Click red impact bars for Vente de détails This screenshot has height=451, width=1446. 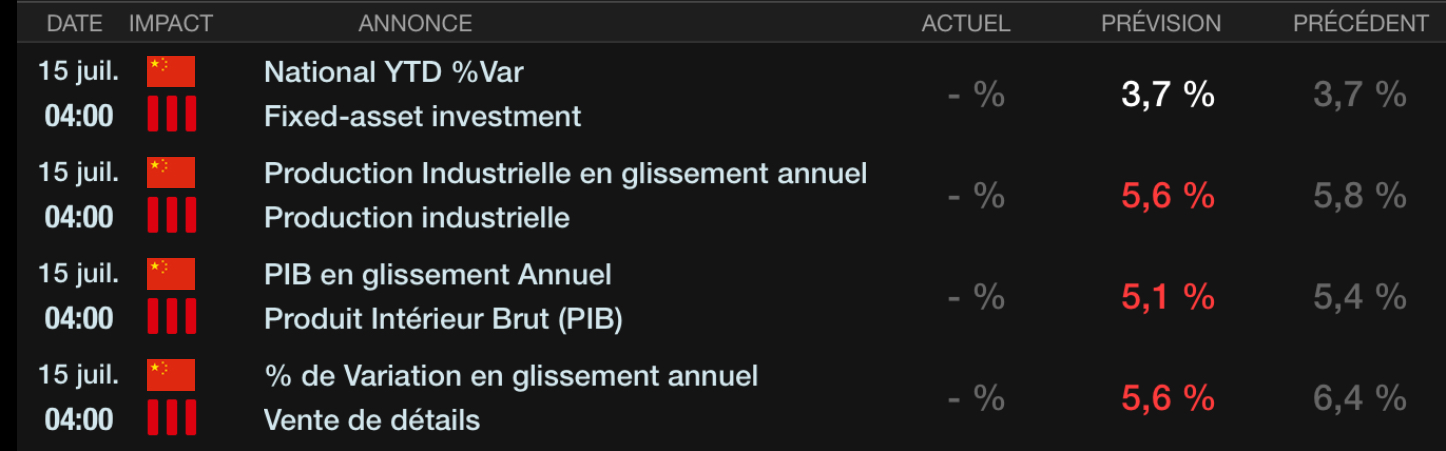click(x=171, y=418)
